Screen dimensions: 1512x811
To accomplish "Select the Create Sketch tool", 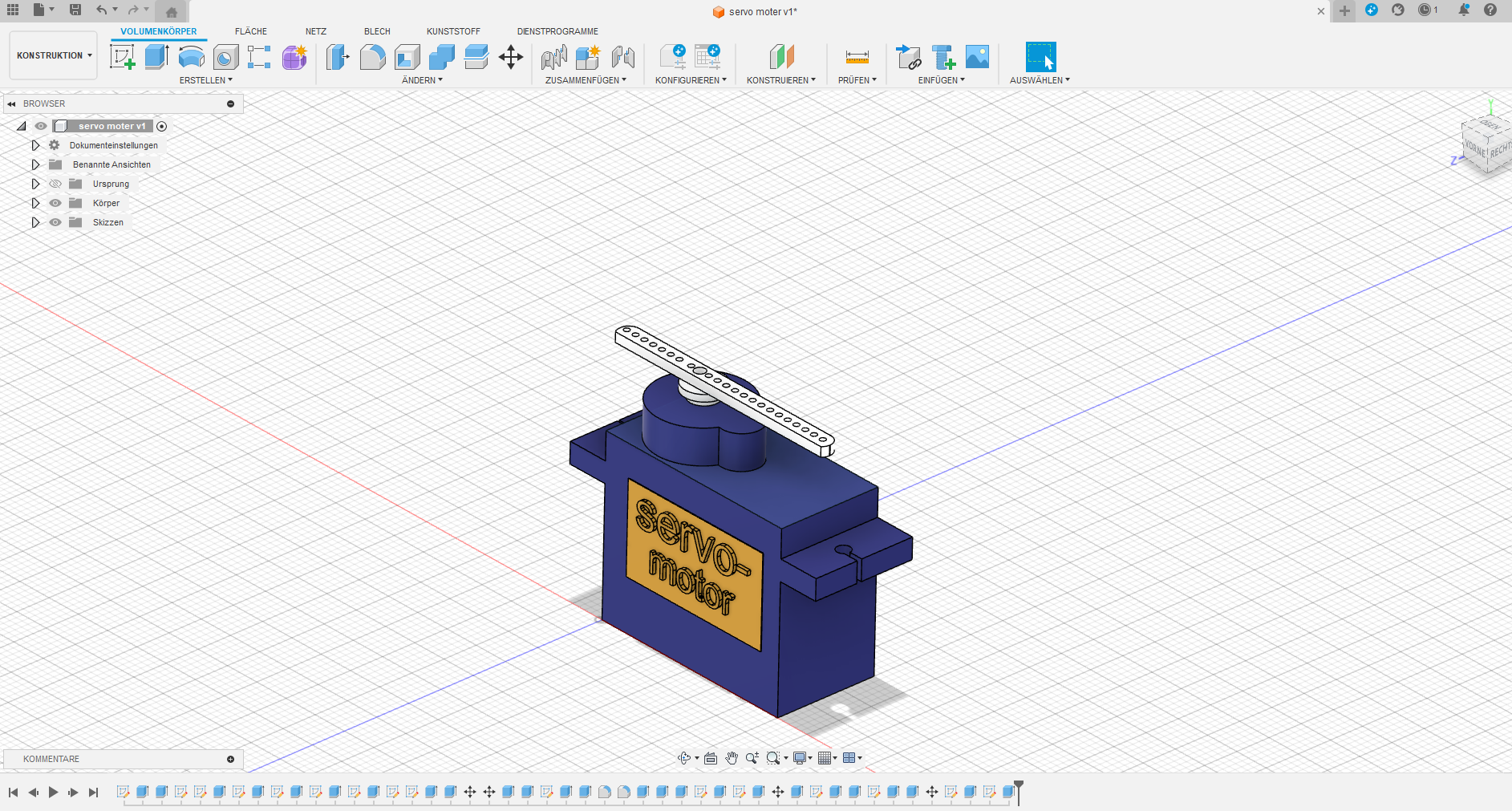I will click(x=122, y=57).
